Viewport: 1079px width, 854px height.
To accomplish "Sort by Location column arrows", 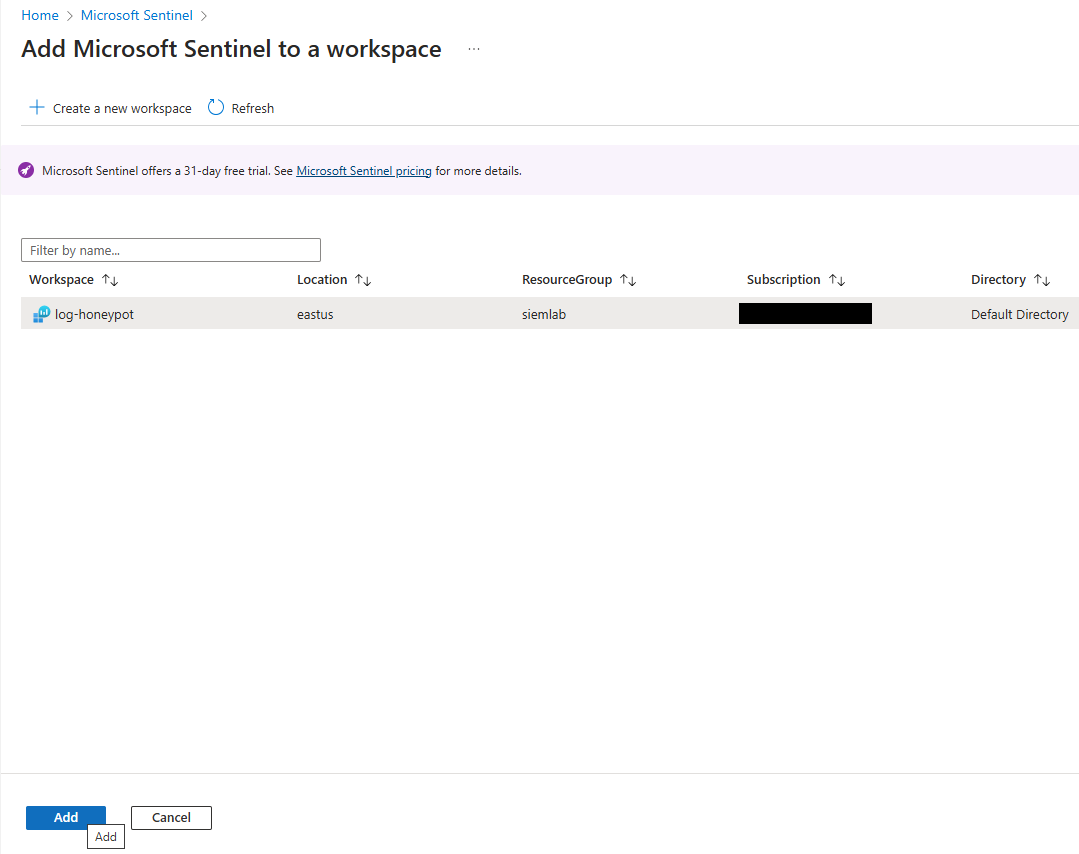I will 363,280.
